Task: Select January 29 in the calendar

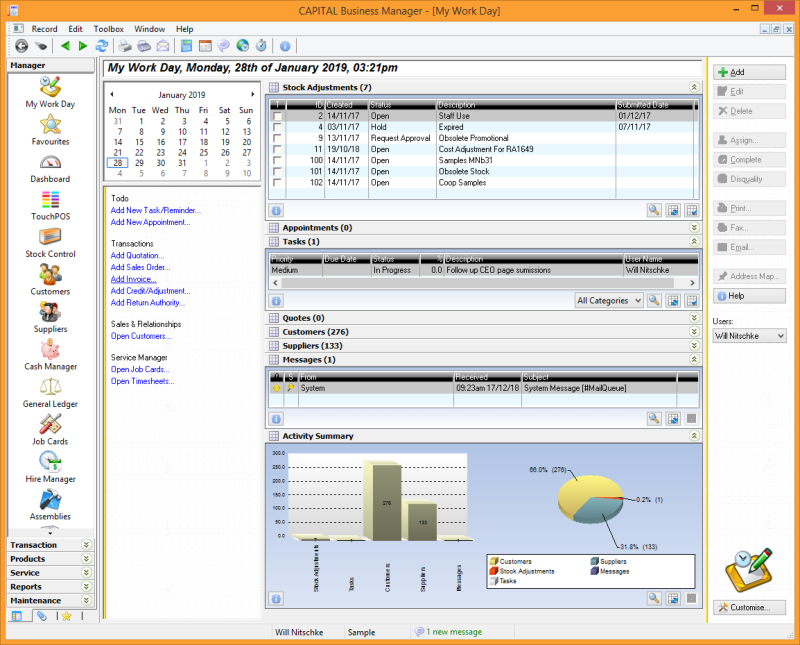Action: [x=139, y=163]
